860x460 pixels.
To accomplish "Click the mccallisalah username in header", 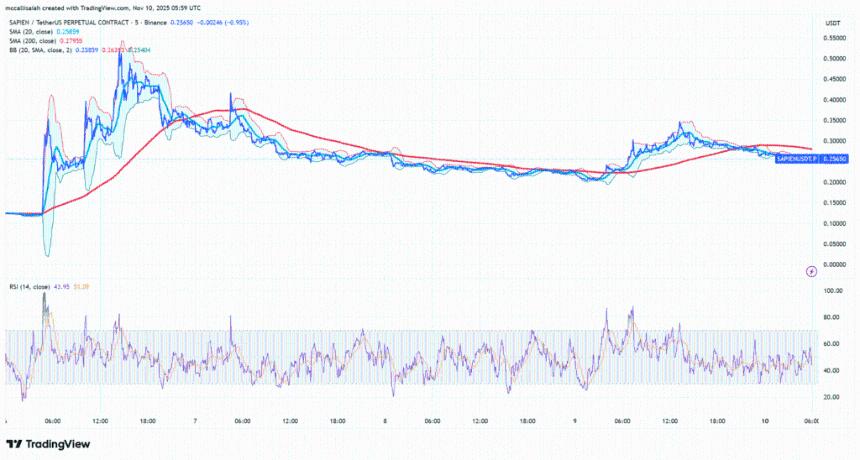I will (30, 9).
